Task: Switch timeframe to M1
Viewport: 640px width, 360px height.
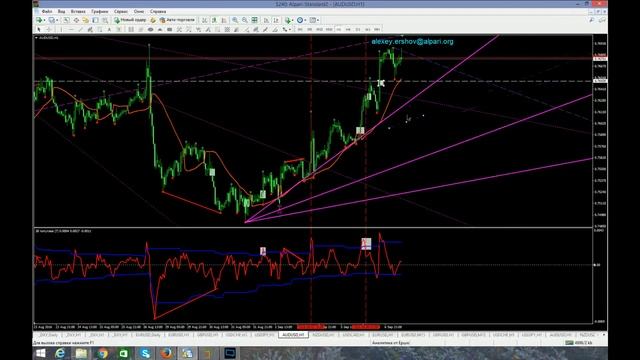Action: point(300,29)
